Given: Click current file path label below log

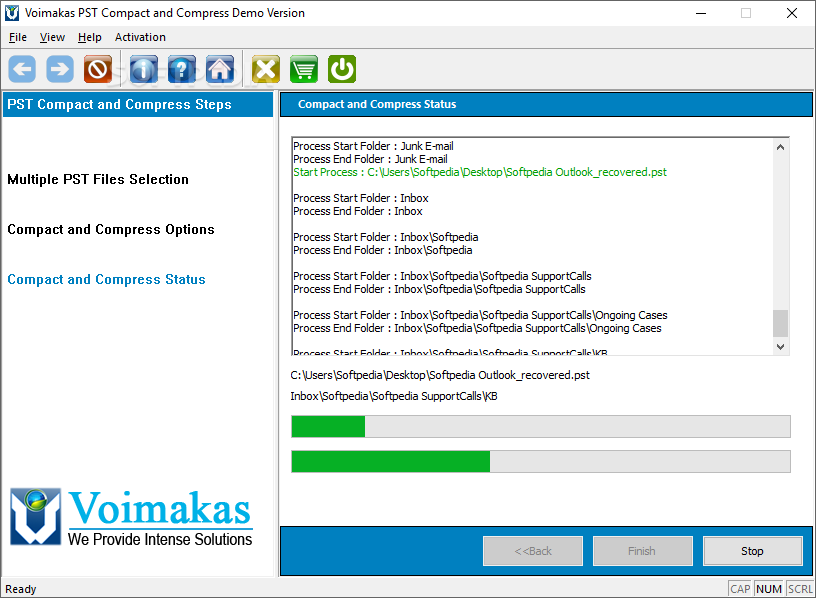Looking at the screenshot, I should tap(440, 375).
